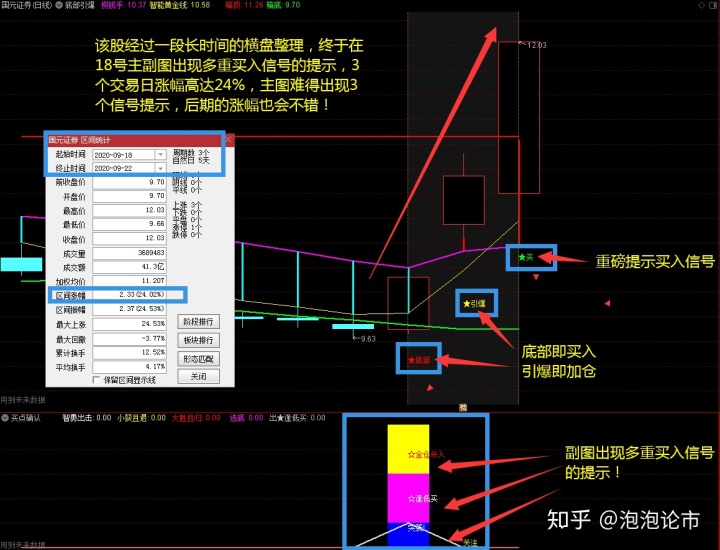The height and width of the screenshot is (550, 720).
Task: Click the 用到未来数据 notice in main chart
Action: tap(23, 400)
